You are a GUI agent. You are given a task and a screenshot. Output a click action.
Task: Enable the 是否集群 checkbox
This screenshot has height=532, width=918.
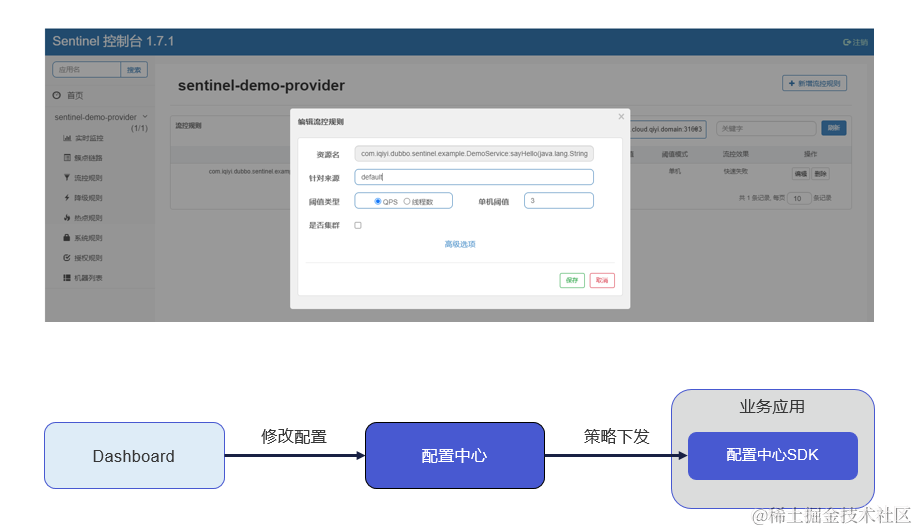point(358,225)
